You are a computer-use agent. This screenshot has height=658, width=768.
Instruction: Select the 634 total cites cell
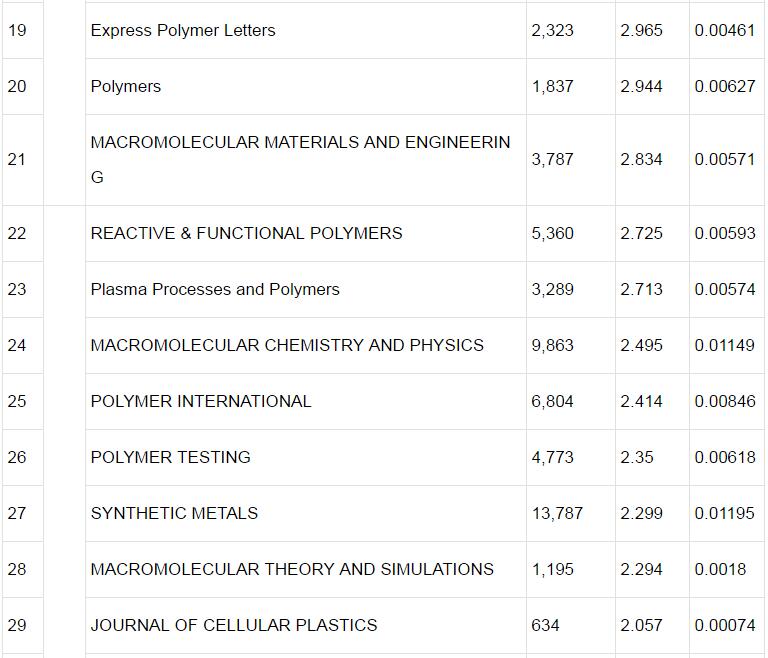coord(546,625)
